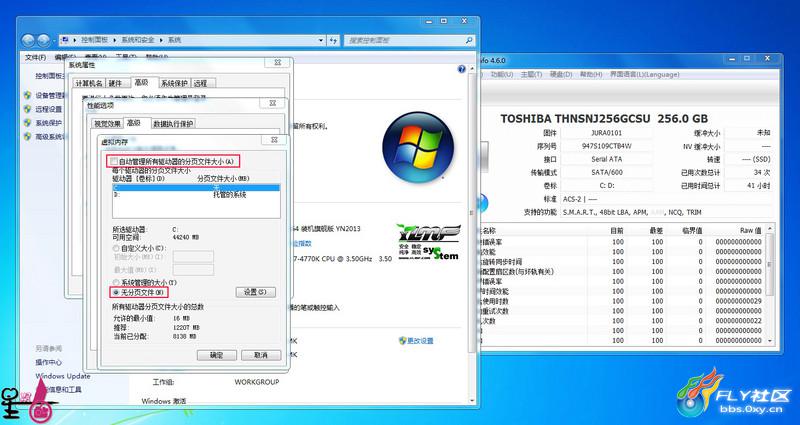800x425 pixels.
Task: Open the Windows Update link
Action: click(63, 376)
